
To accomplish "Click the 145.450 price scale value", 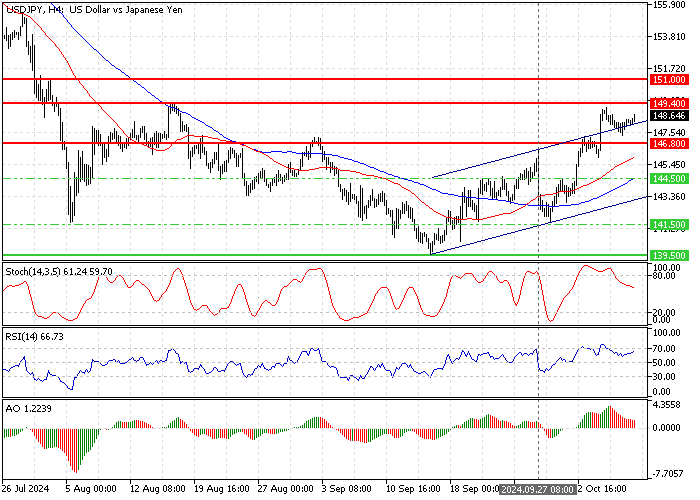I will pyautogui.click(x=669, y=165).
